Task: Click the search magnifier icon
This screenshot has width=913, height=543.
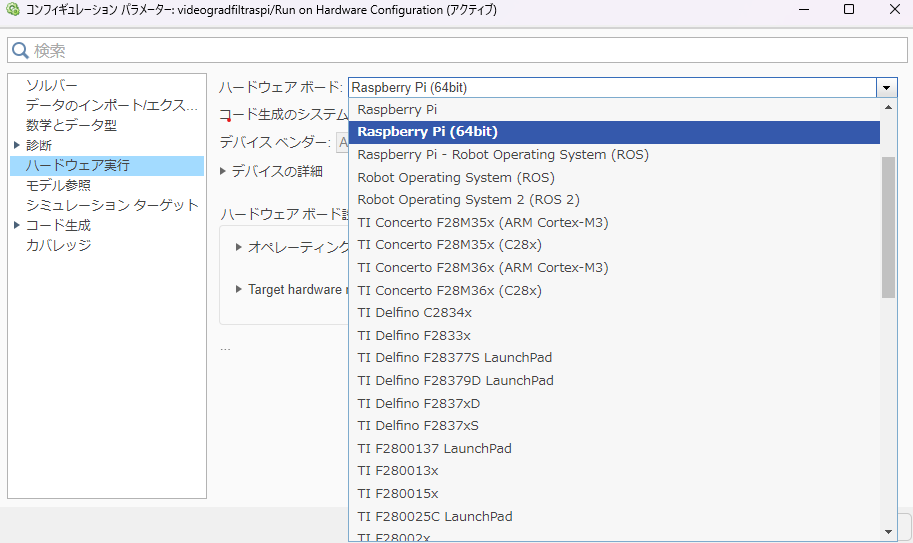Action: [20, 51]
